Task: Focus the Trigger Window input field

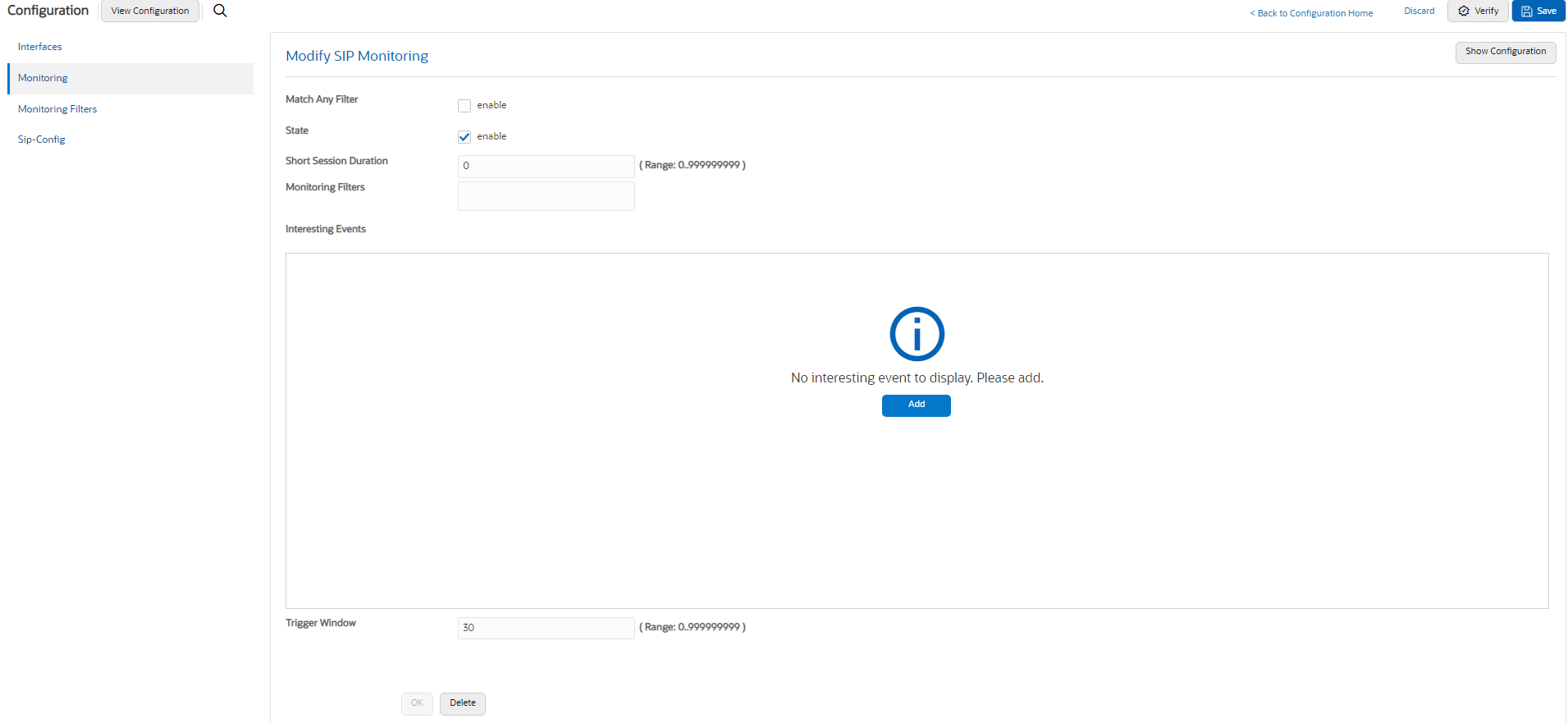Action: 546,628
